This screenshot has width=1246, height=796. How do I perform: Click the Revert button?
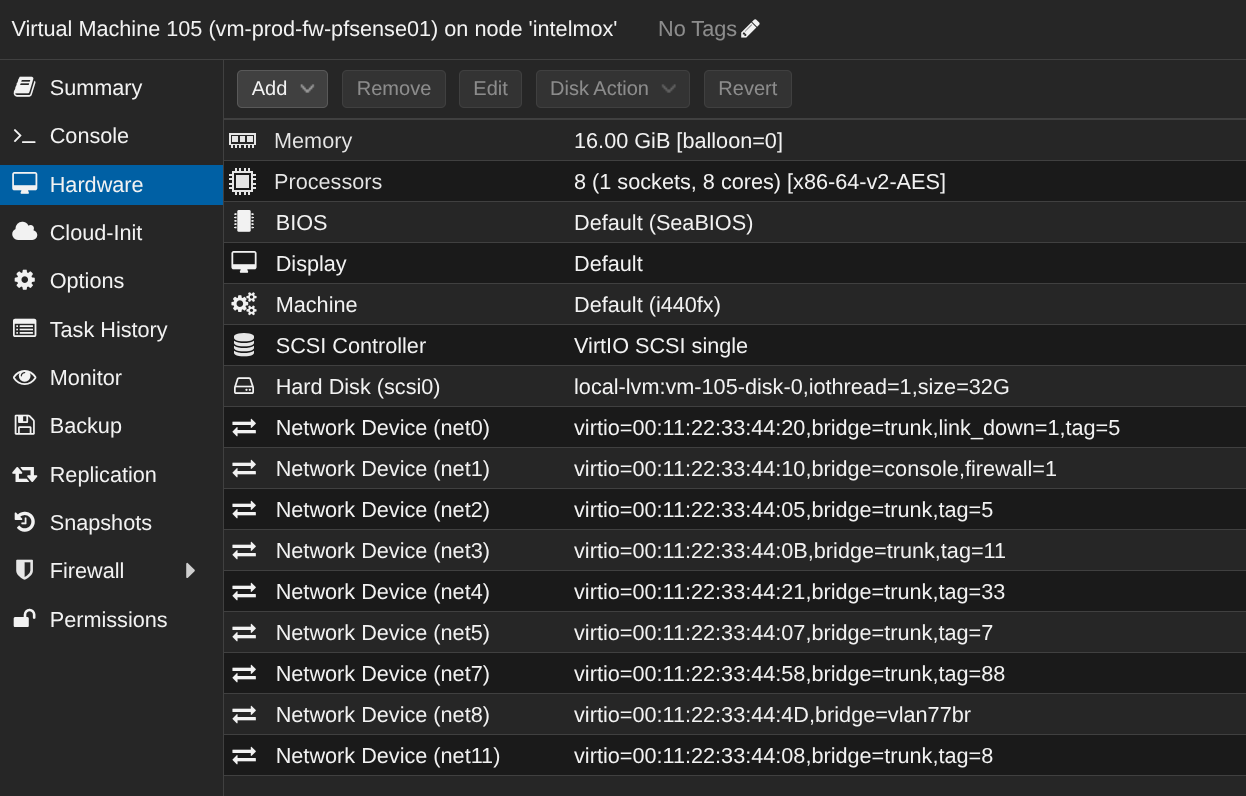coord(747,89)
